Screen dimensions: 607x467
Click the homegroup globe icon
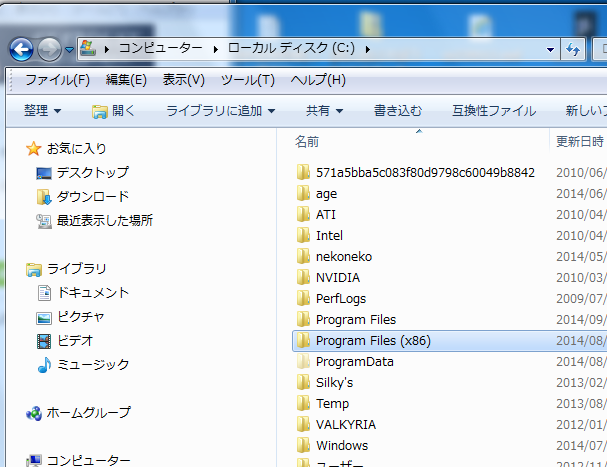pos(34,413)
